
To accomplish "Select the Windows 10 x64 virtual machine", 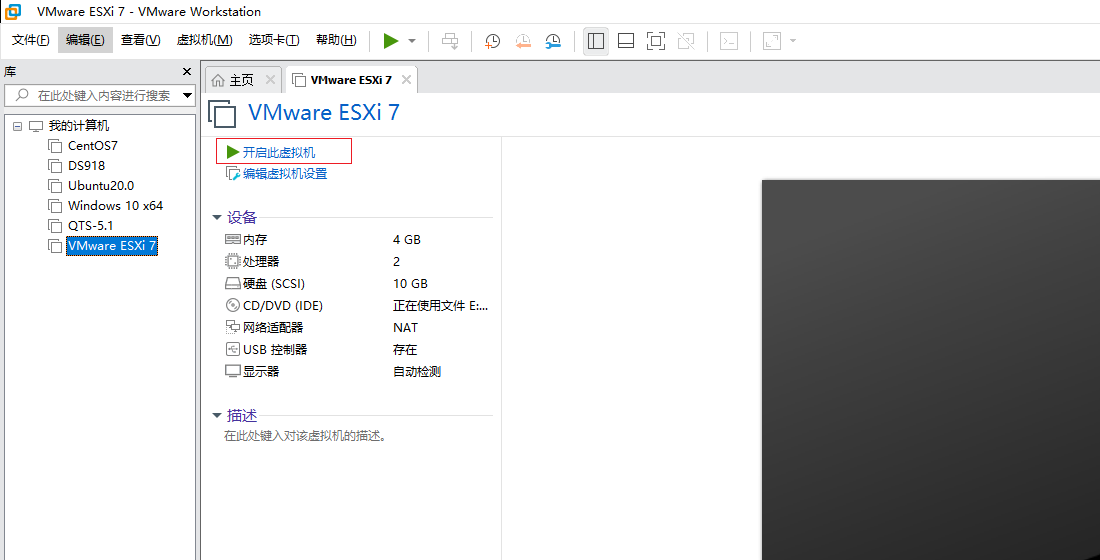I will (x=116, y=206).
